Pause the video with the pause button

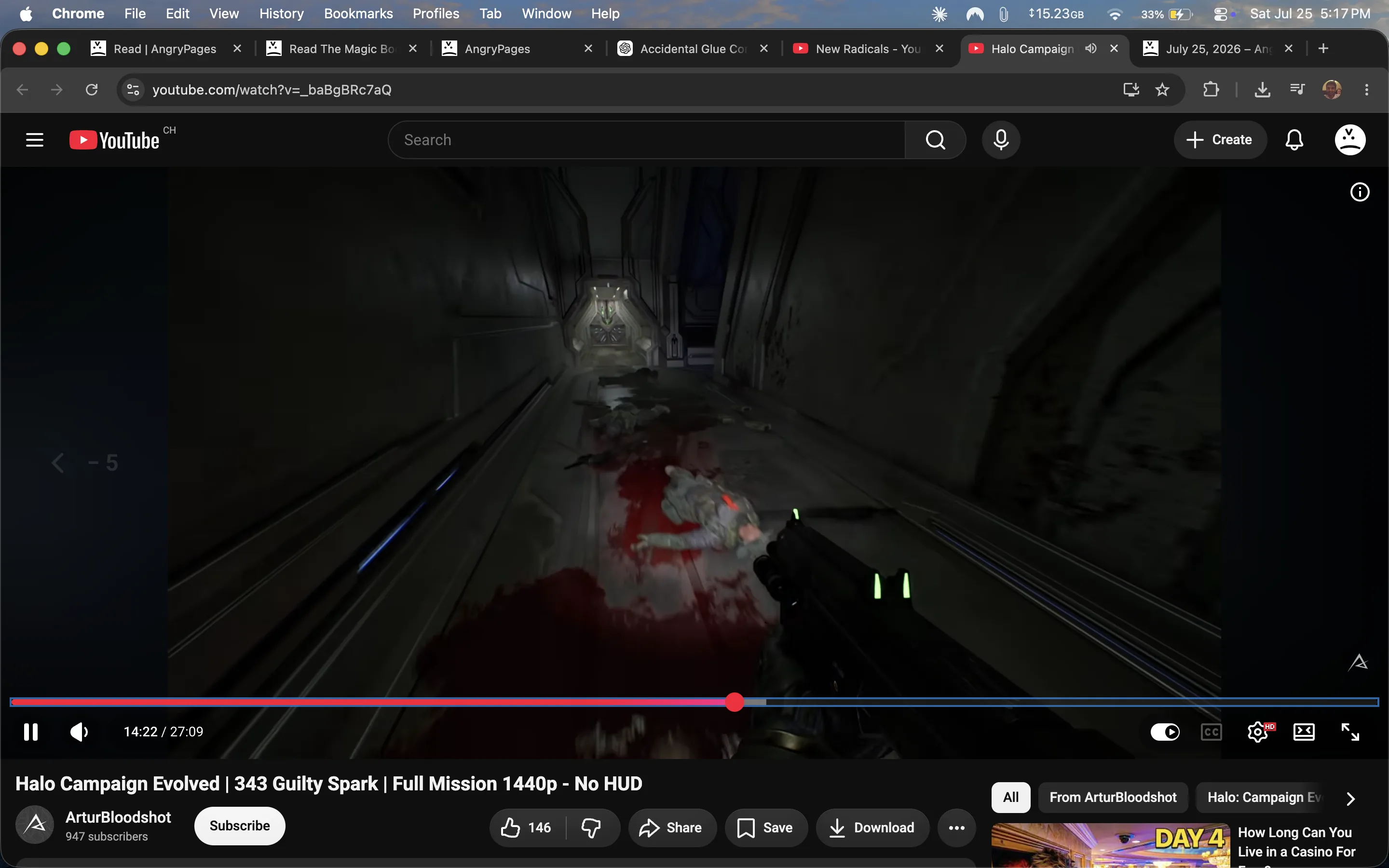pos(30,732)
